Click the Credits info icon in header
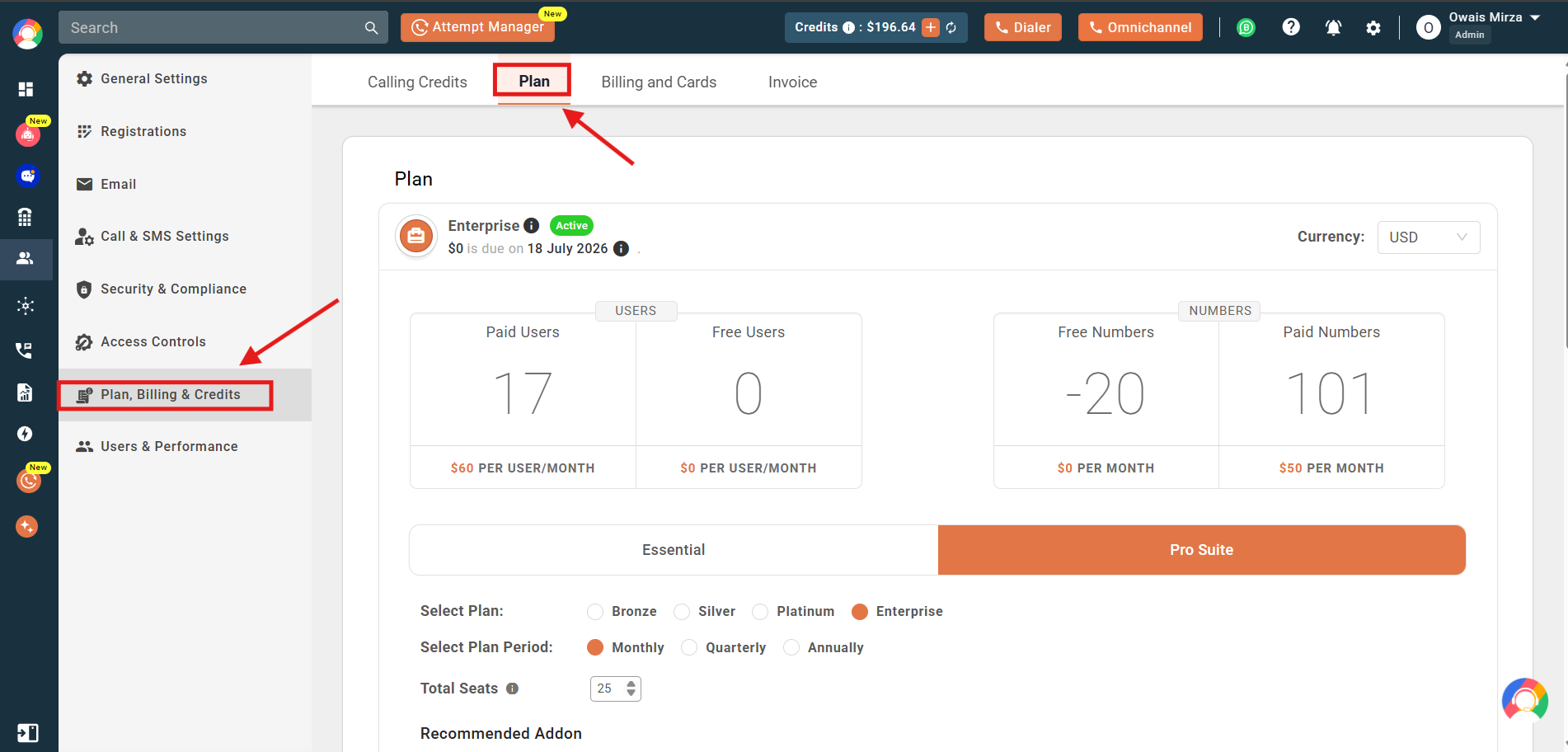 (x=848, y=28)
